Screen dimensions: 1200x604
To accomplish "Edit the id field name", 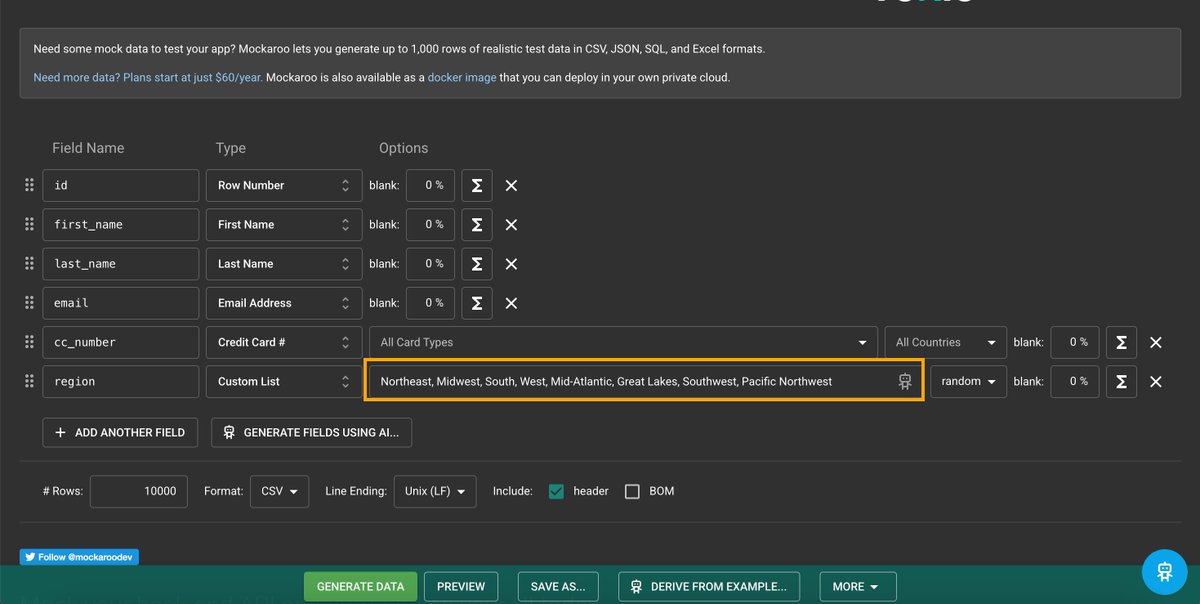I will (121, 185).
